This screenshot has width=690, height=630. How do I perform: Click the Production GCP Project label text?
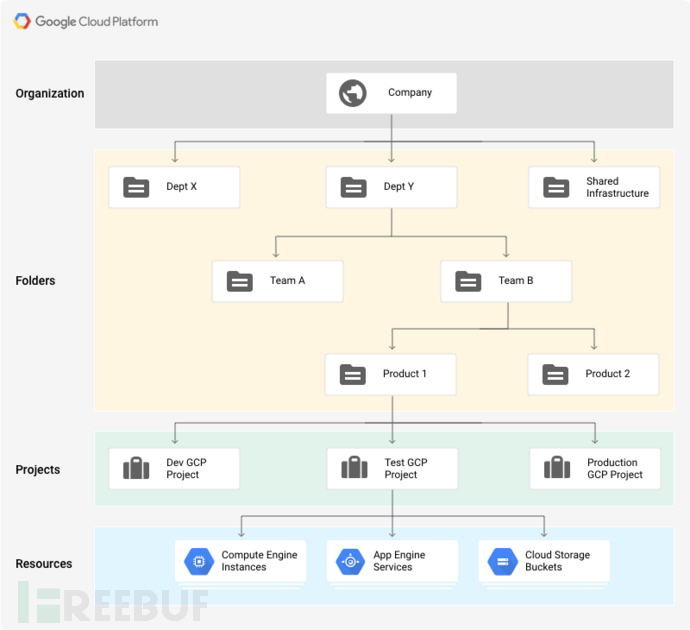coord(615,469)
